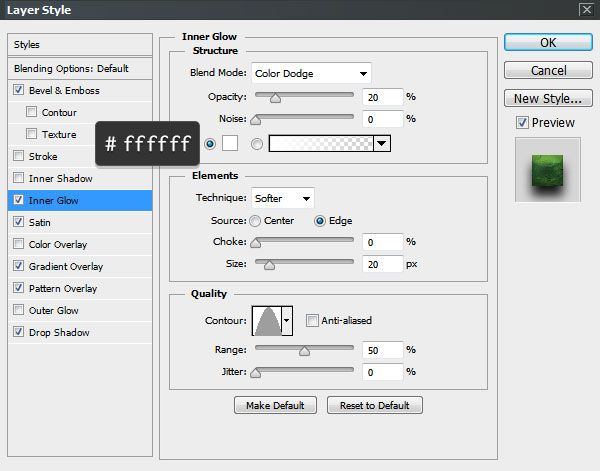Set glow source to Center

[255, 221]
